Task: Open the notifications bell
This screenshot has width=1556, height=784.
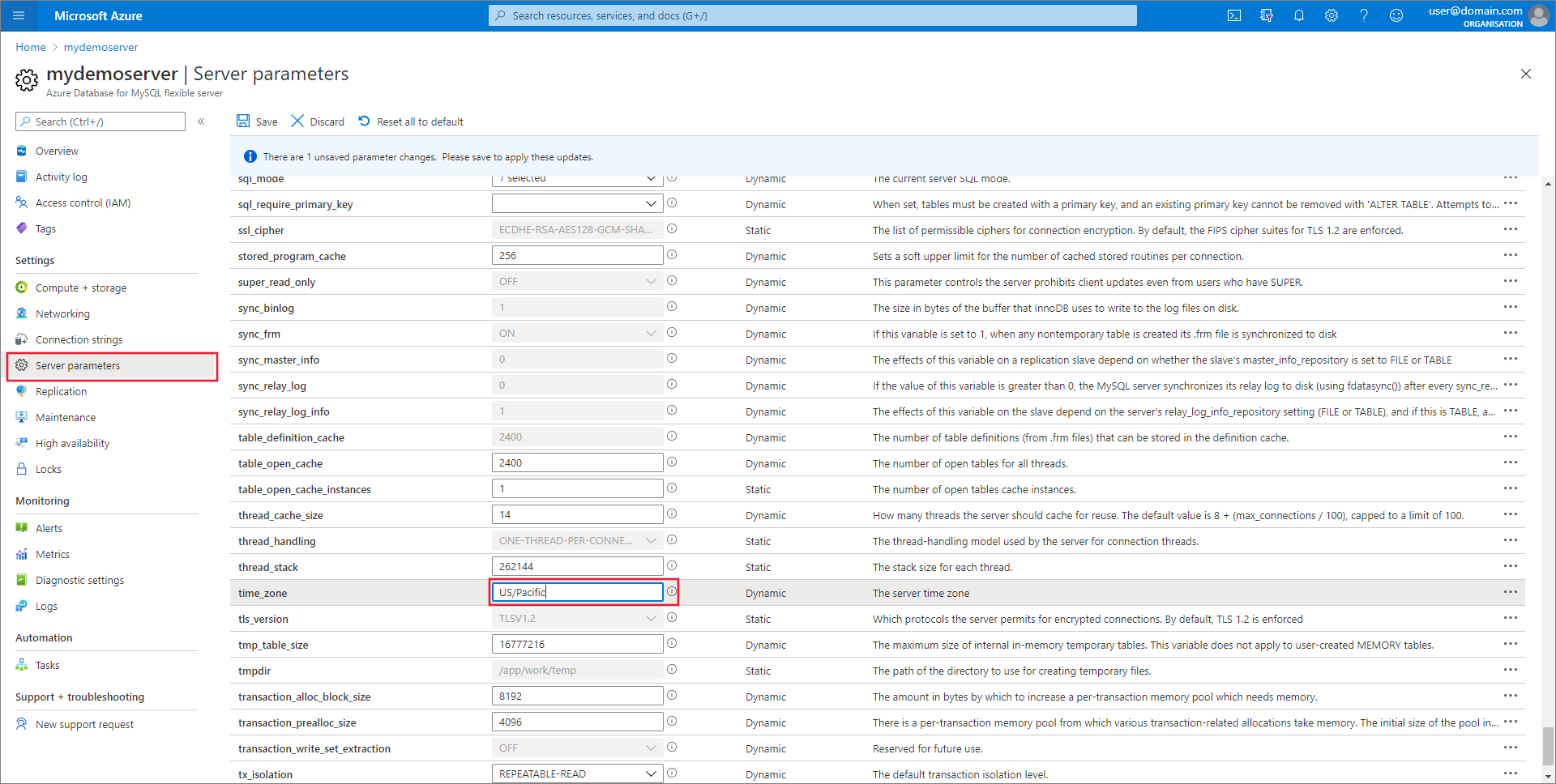Action: pyautogui.click(x=1298, y=15)
